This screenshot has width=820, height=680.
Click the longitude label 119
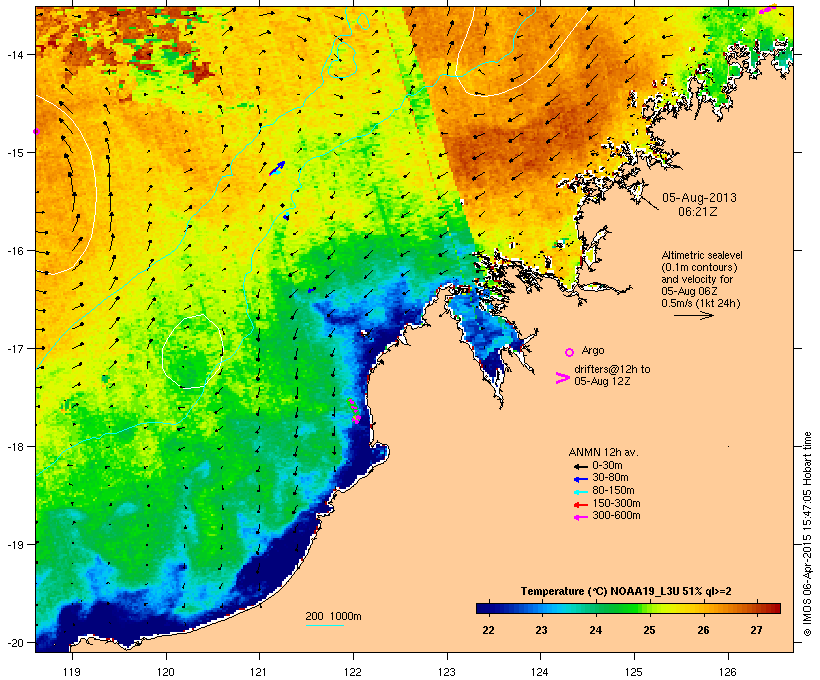[x=72, y=672]
